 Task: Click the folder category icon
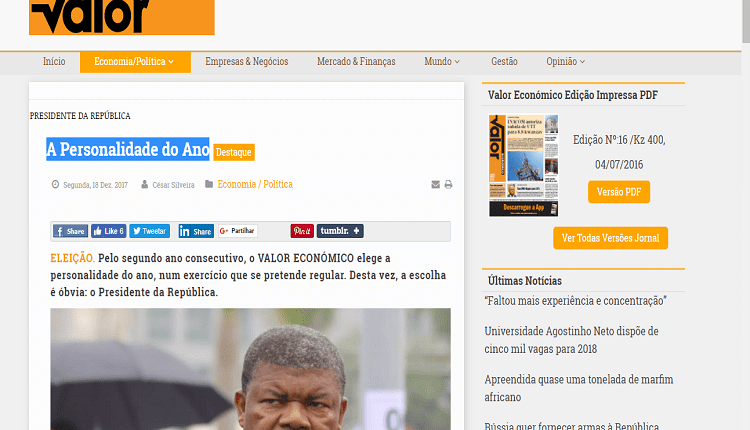tap(209, 184)
